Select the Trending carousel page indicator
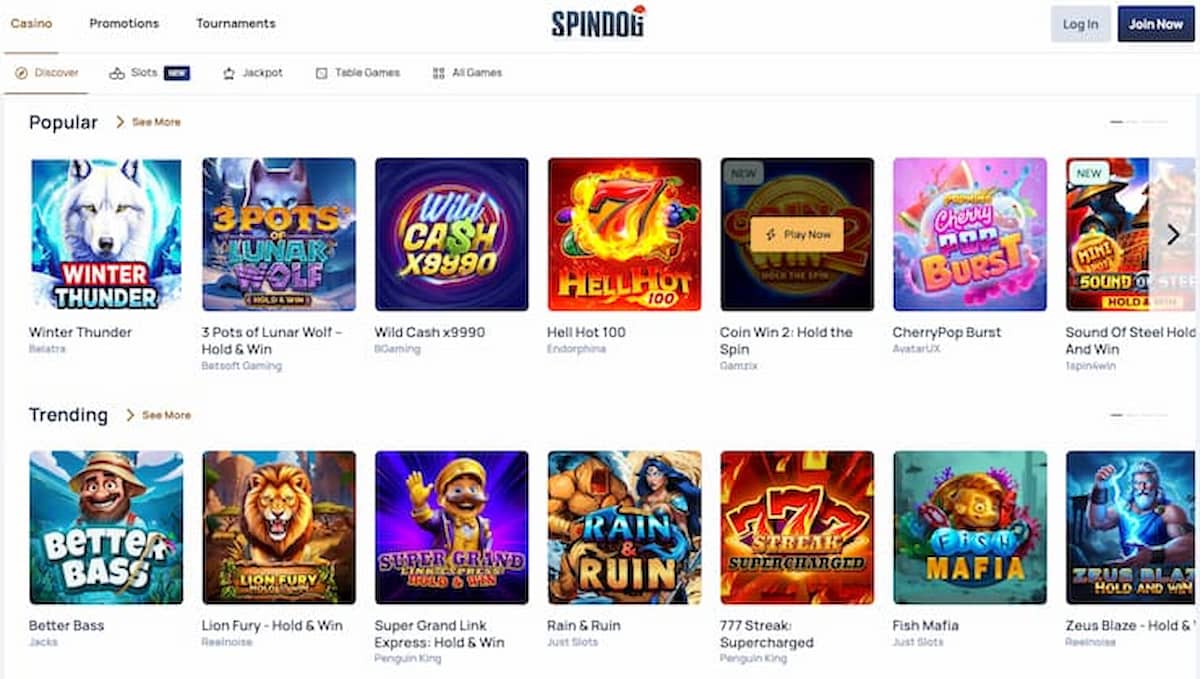The width and height of the screenshot is (1200, 679). [1139, 415]
